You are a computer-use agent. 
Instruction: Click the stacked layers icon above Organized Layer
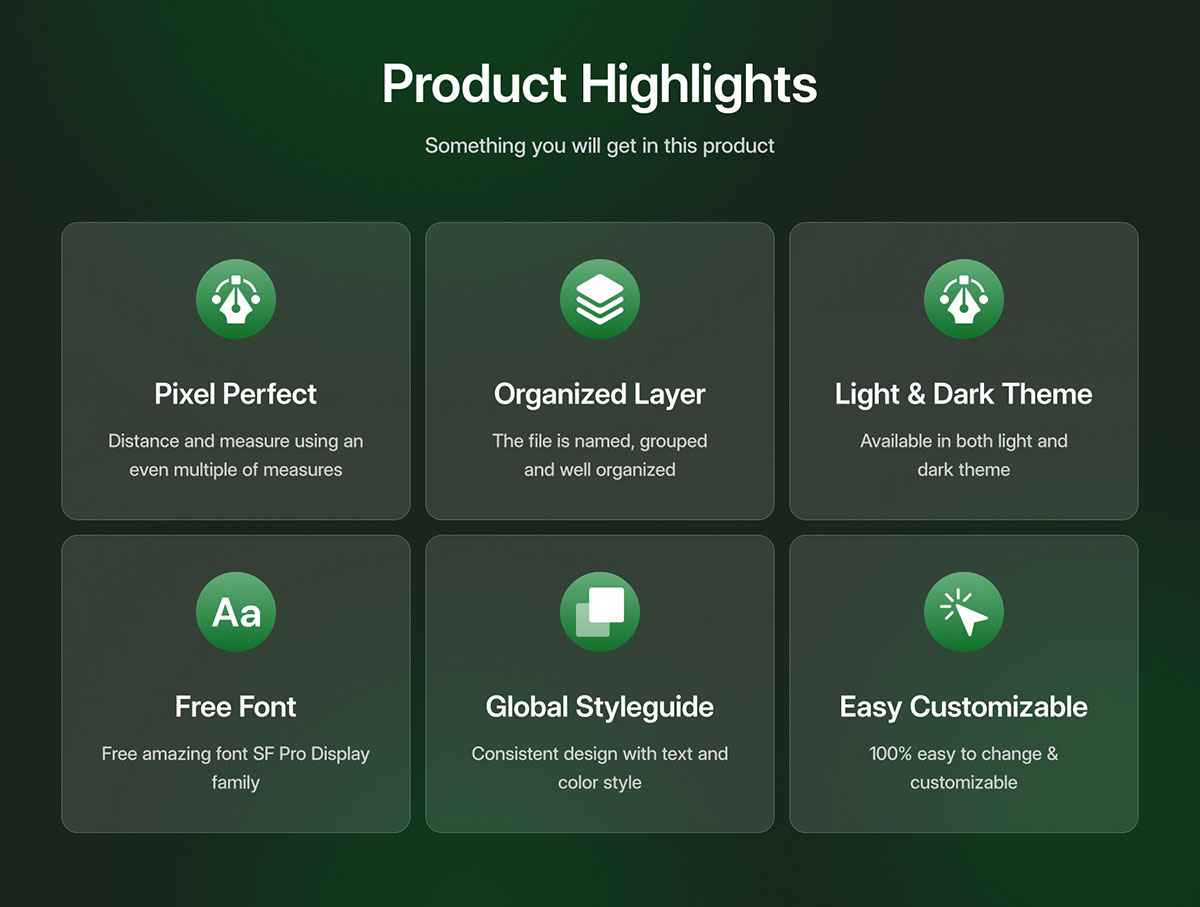coord(600,299)
